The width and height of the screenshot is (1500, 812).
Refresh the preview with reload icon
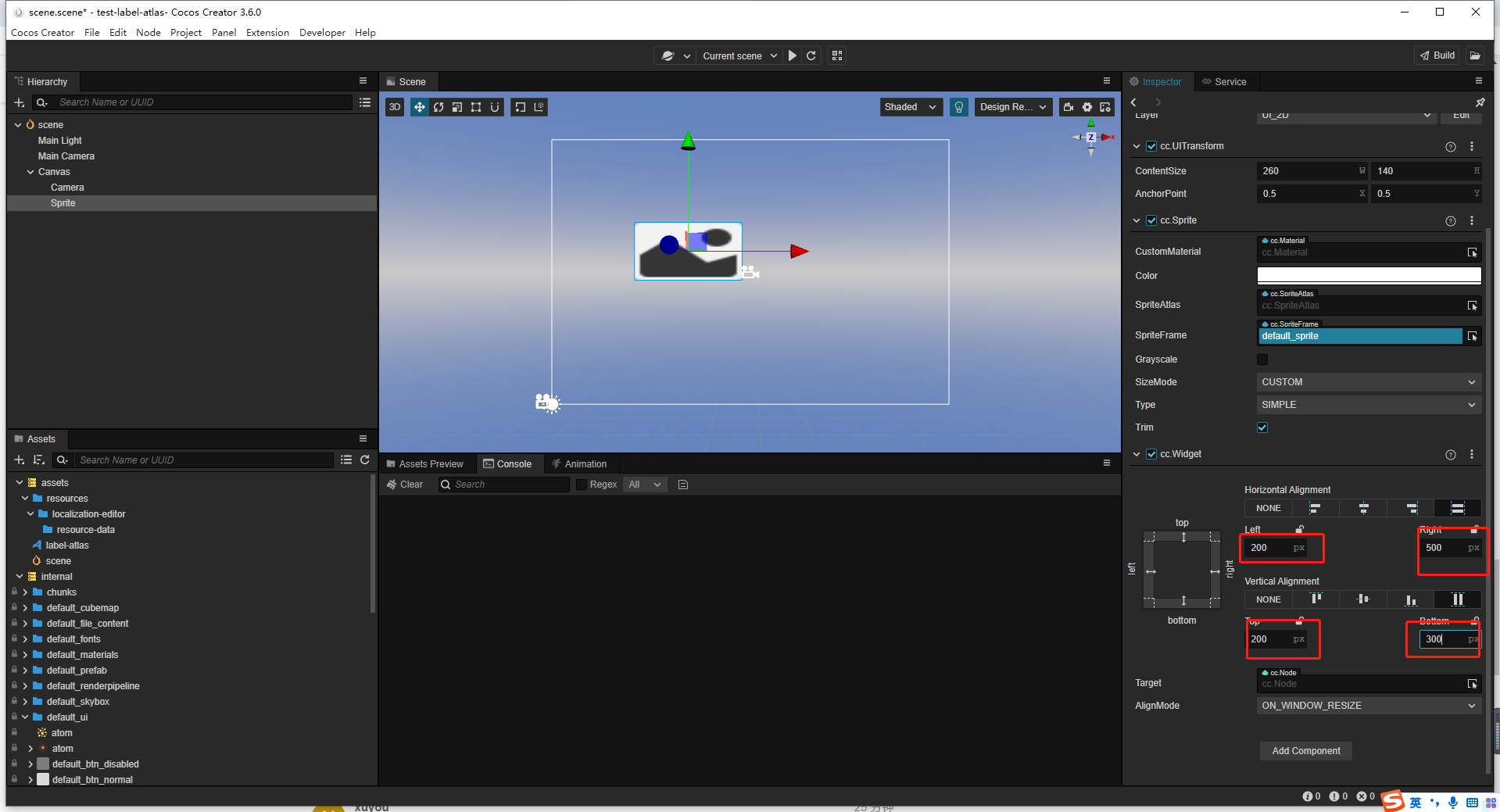811,55
